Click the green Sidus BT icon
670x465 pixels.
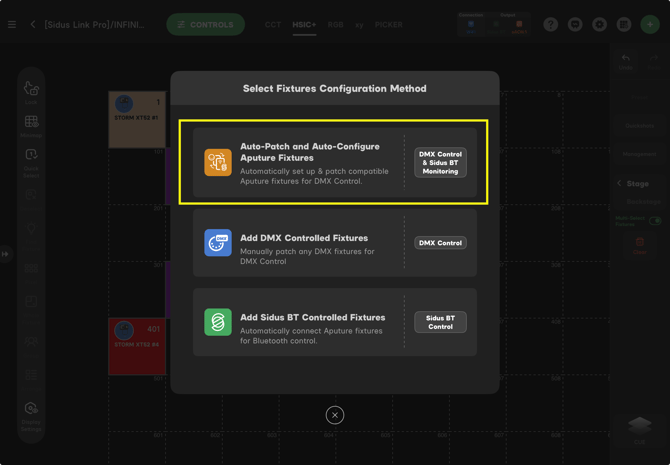[x=217, y=322]
